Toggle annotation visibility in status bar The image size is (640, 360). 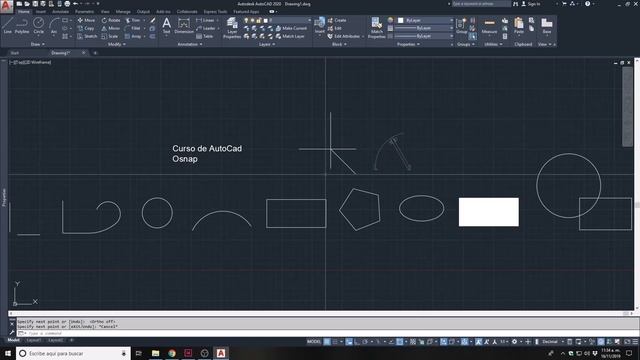(x=478, y=342)
